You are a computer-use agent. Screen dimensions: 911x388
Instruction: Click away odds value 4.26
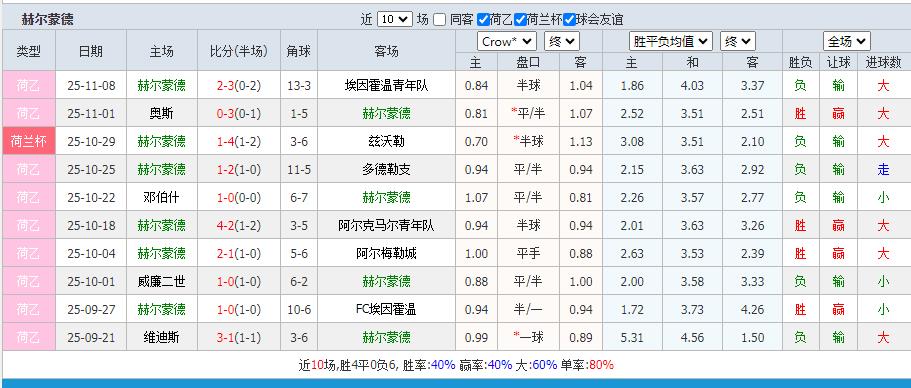tap(752, 310)
